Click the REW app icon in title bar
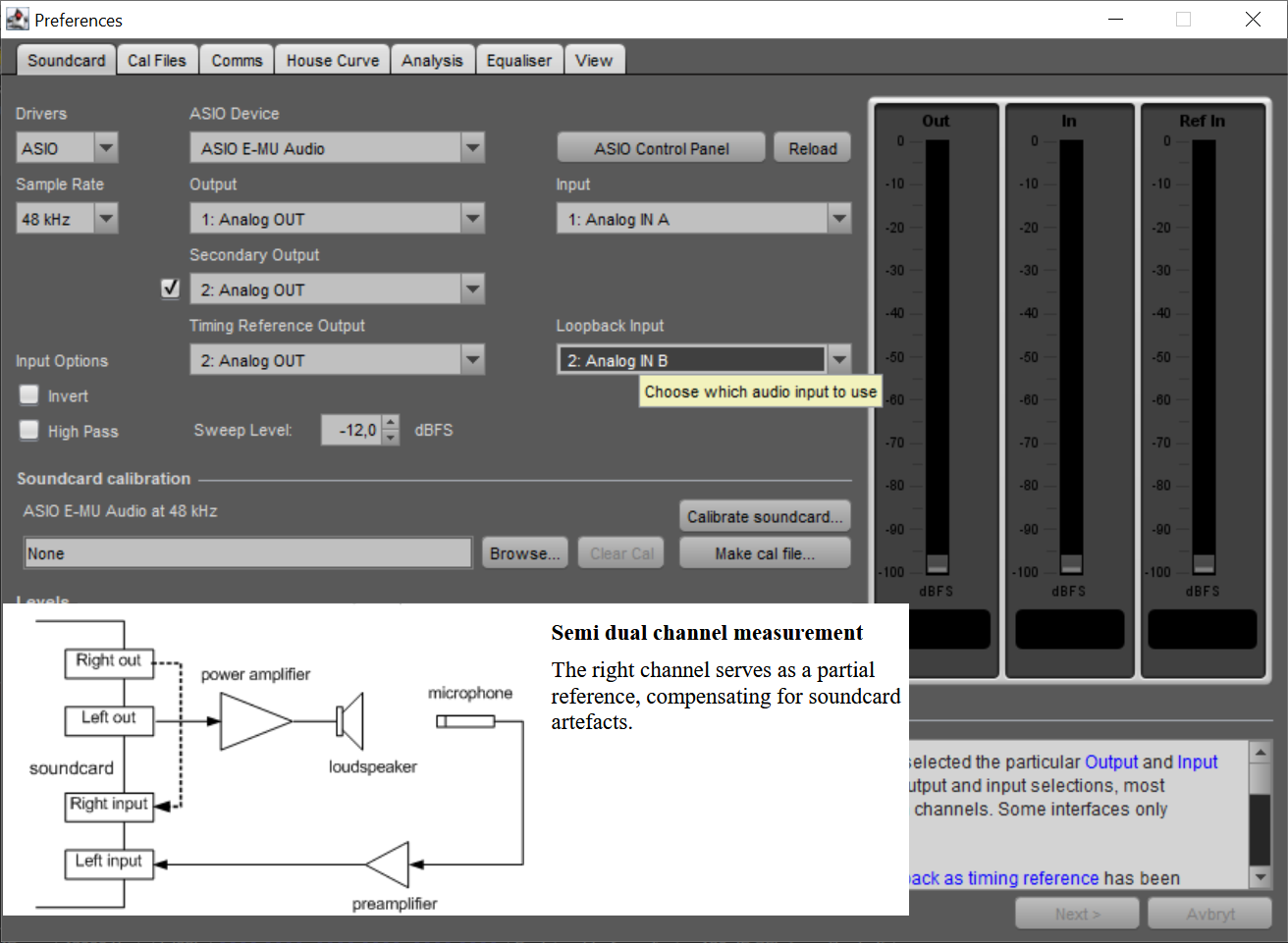Image resolution: width=1288 pixels, height=943 pixels. pyautogui.click(x=17, y=19)
